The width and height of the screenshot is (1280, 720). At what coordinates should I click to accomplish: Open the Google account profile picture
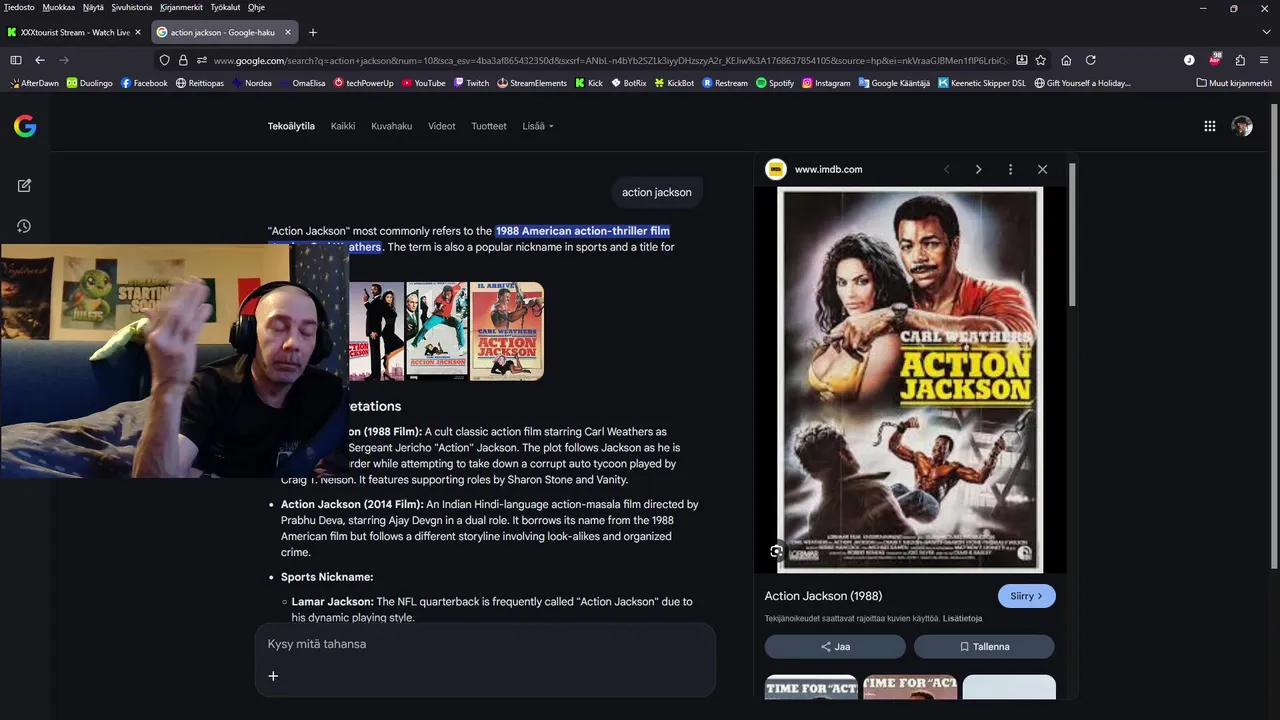pos(1242,126)
